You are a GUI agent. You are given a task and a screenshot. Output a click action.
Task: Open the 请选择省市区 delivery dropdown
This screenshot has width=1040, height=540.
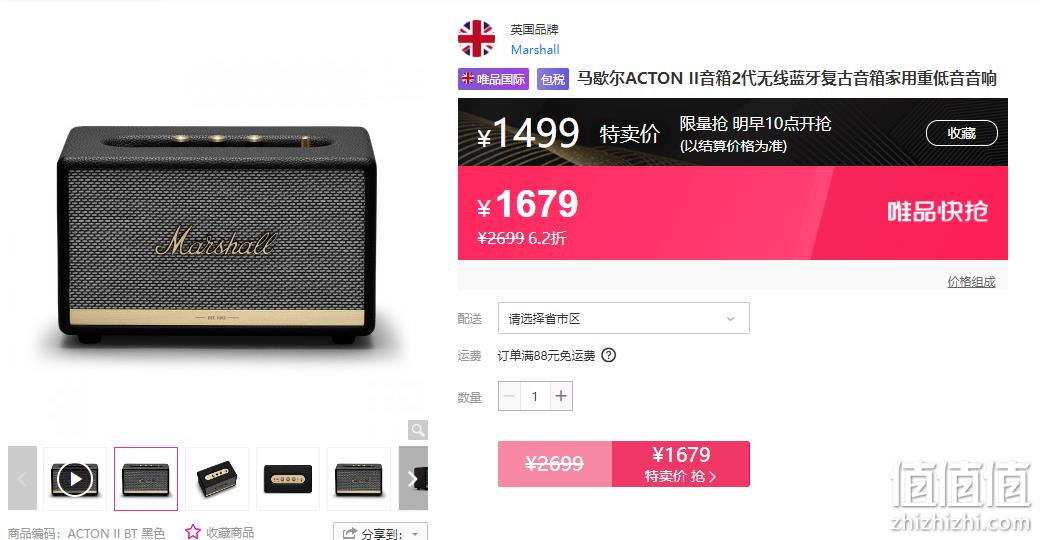tap(623, 318)
